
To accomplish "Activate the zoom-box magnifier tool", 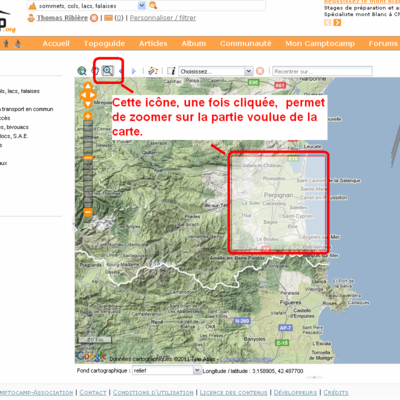I will (108, 70).
